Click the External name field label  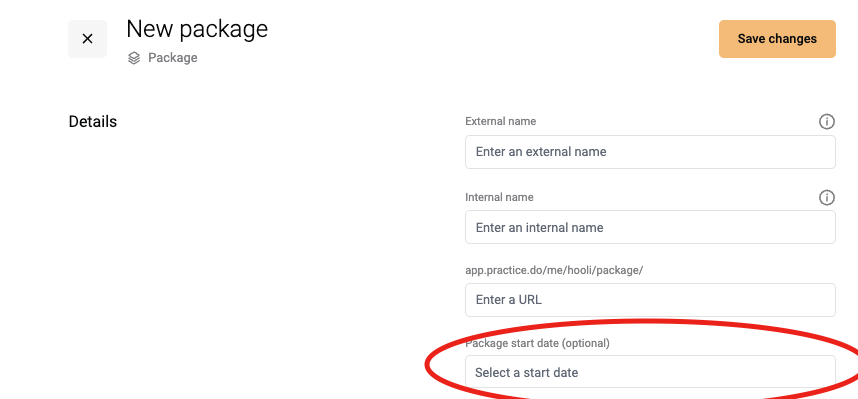click(501, 122)
